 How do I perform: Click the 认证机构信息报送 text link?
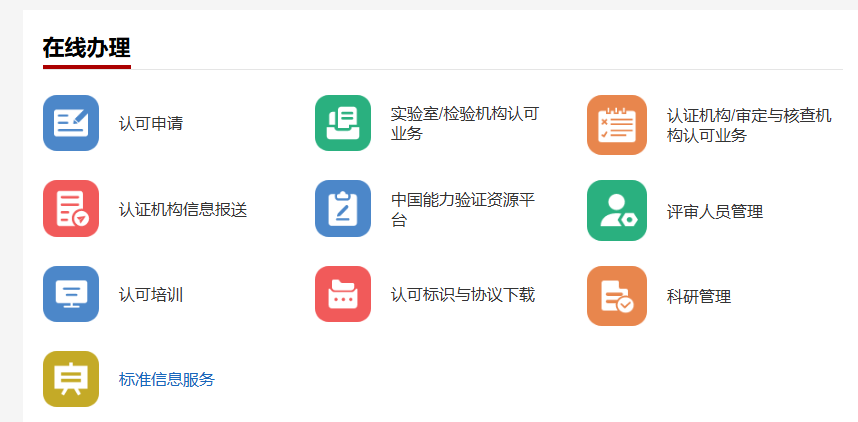(182, 210)
